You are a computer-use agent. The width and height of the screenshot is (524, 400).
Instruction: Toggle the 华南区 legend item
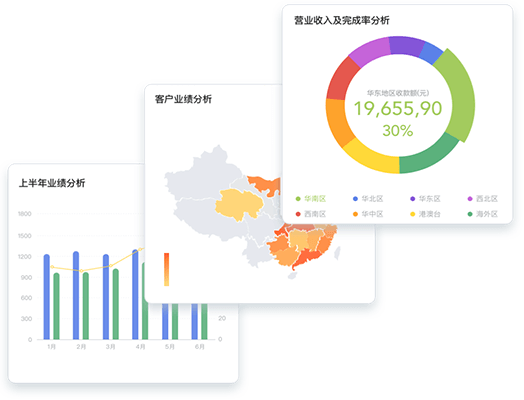click(311, 199)
